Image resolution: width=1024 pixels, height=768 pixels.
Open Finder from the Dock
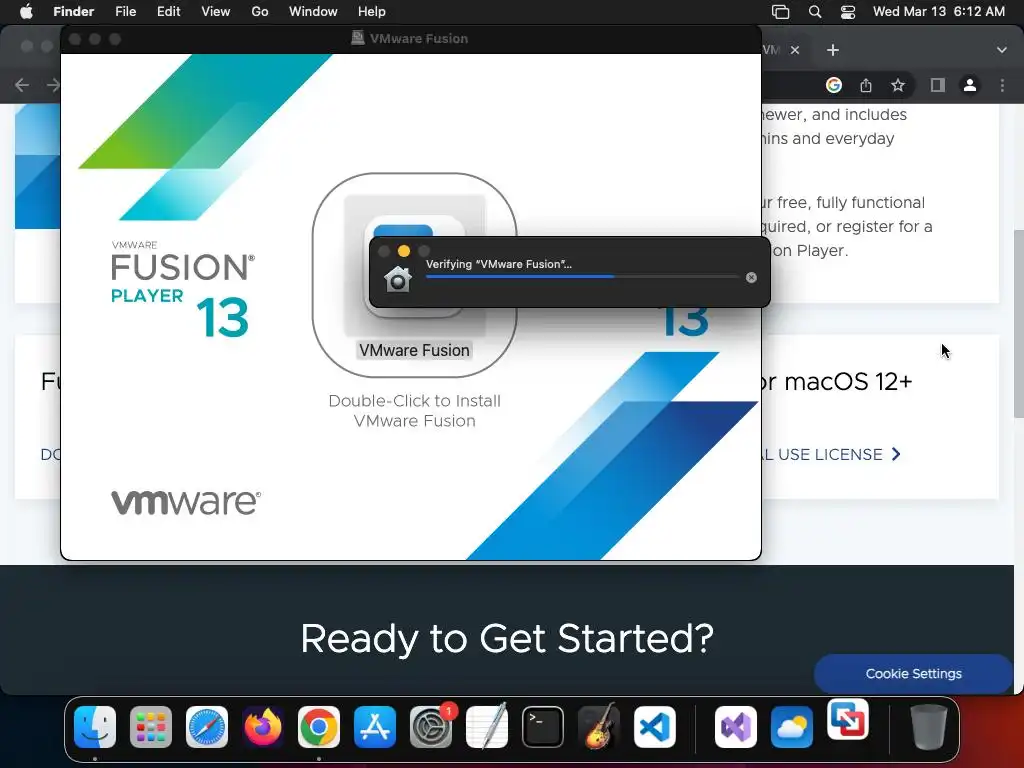tap(95, 727)
